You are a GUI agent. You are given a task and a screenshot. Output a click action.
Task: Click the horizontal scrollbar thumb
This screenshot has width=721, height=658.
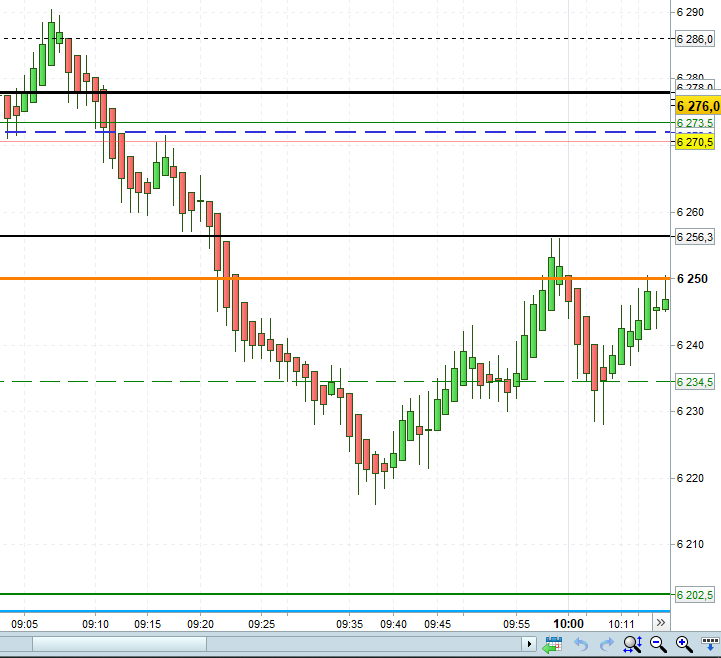120,644
